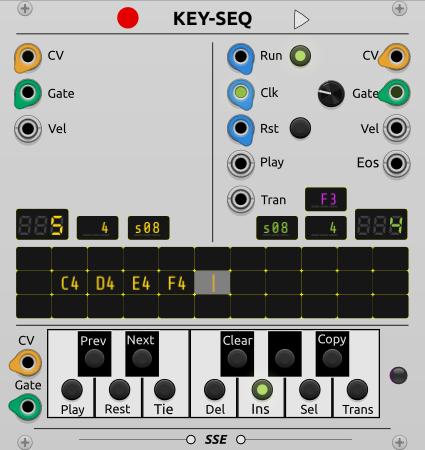Click the Clear black-key button
425x450 pixels.
pyautogui.click(x=237, y=358)
